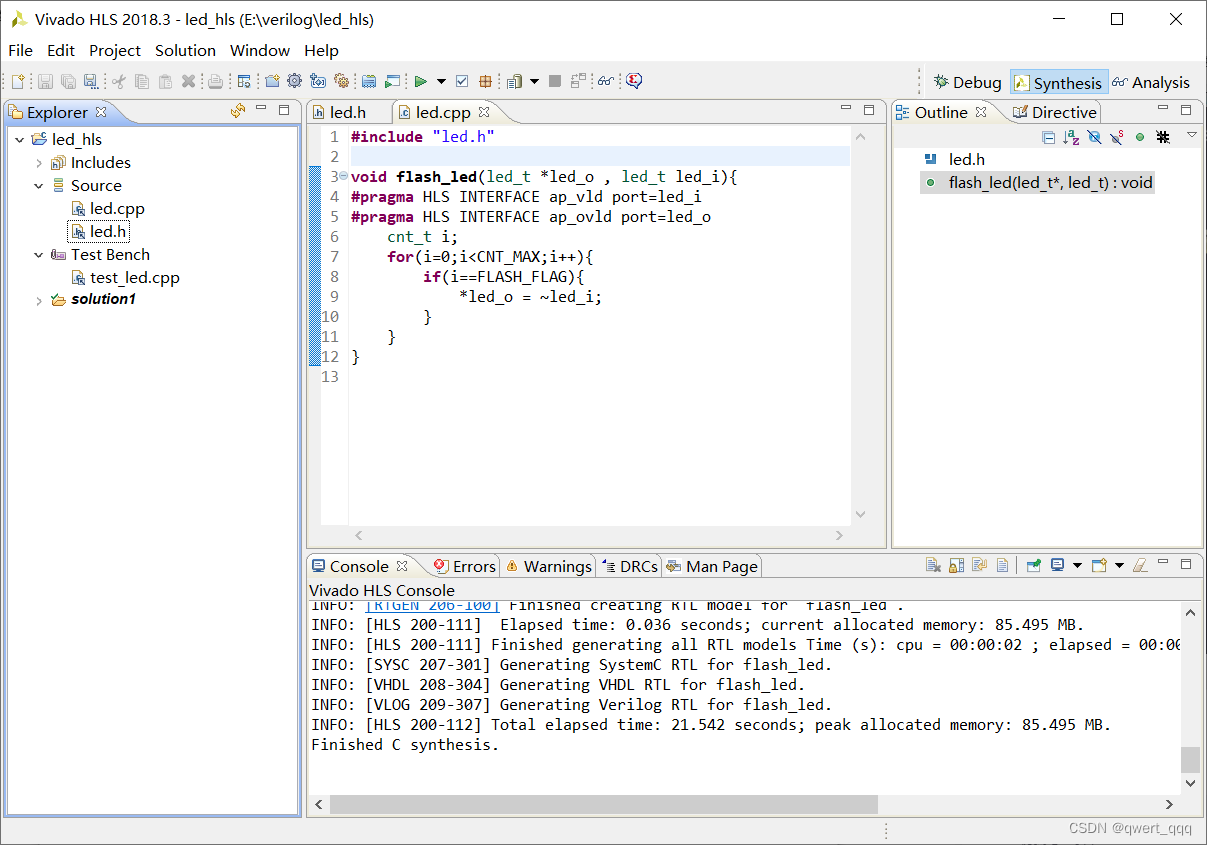Click Group Includes grid icon in Outline
1207x845 pixels.
[1163, 137]
